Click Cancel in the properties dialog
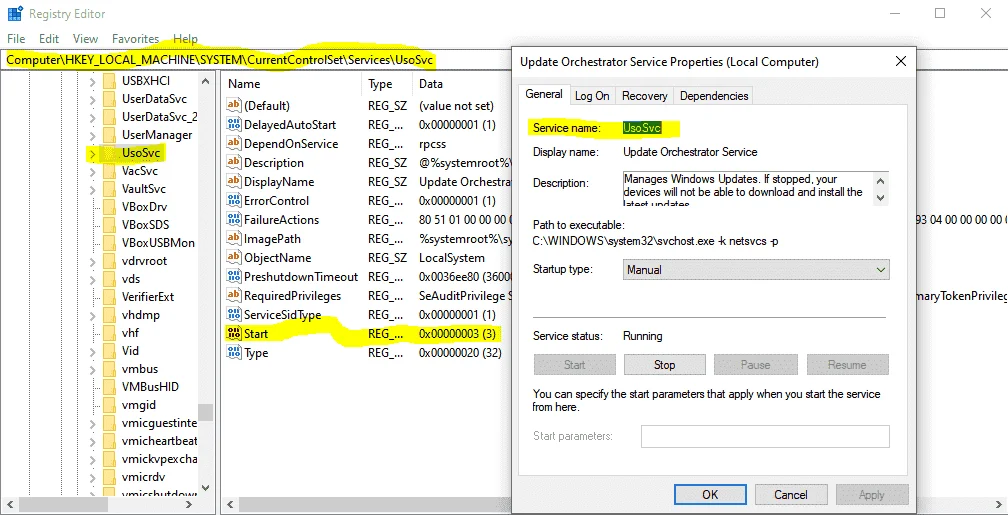Screen dimensions: 1008x515 (x=791, y=494)
